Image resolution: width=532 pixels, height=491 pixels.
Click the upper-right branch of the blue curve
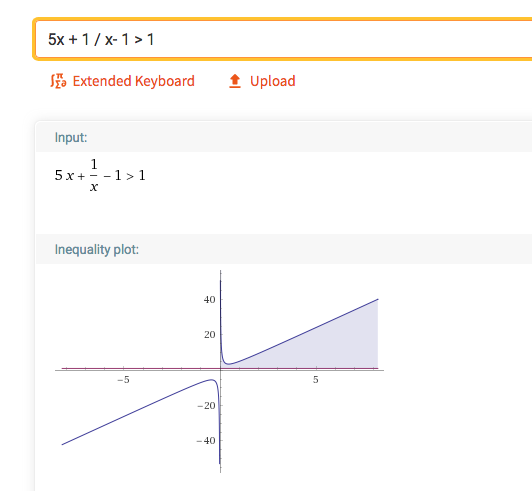tap(305, 332)
